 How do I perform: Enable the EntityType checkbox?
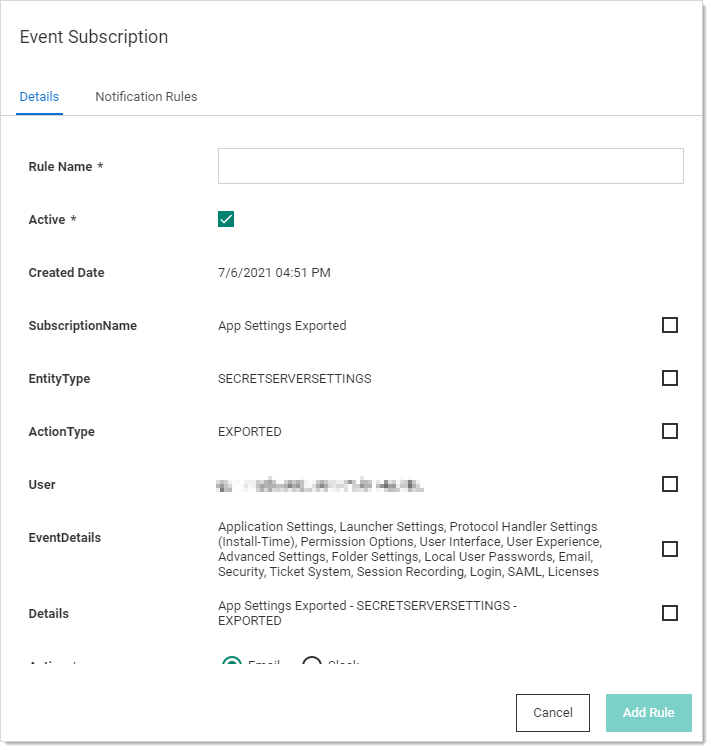tap(670, 378)
